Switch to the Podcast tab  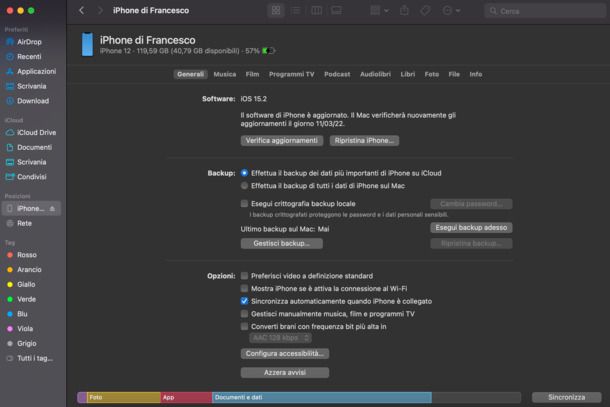tap(337, 74)
